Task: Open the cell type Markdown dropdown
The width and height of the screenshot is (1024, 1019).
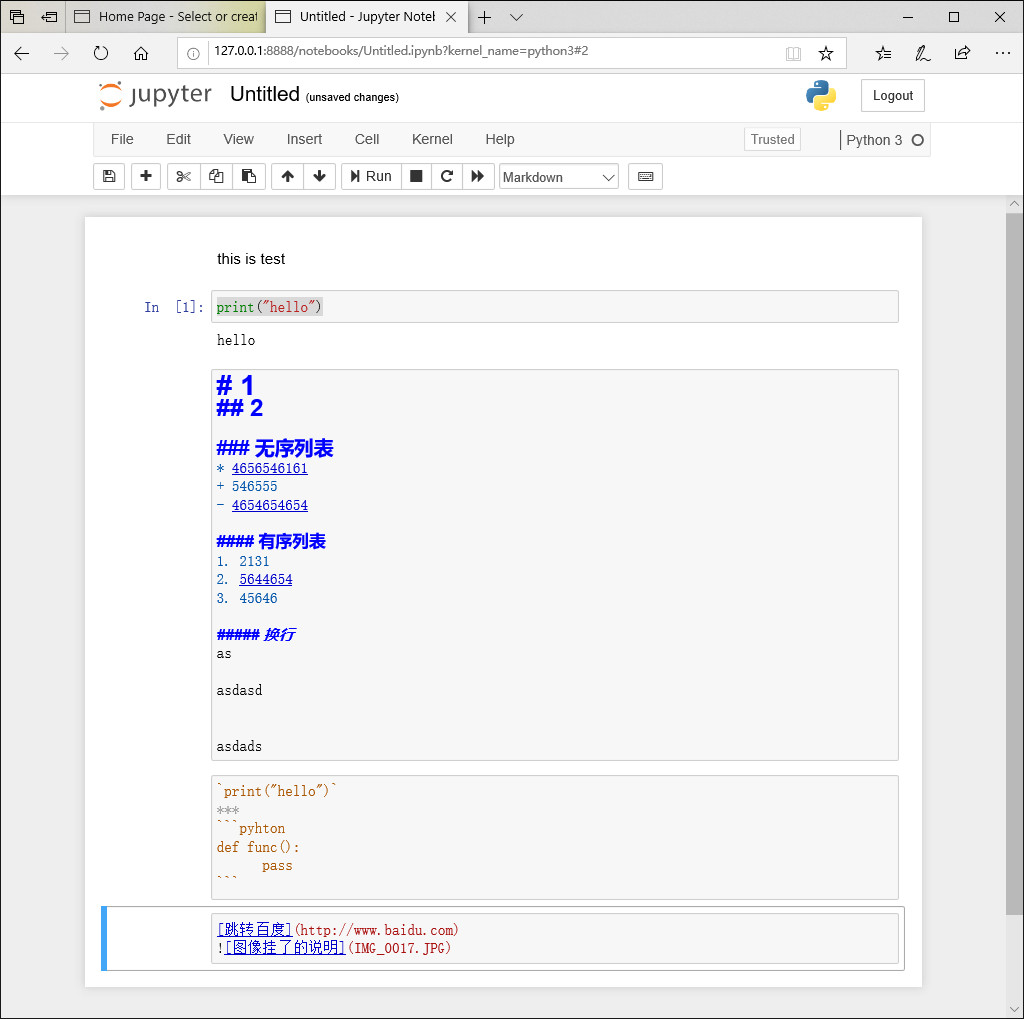Action: pyautogui.click(x=558, y=177)
